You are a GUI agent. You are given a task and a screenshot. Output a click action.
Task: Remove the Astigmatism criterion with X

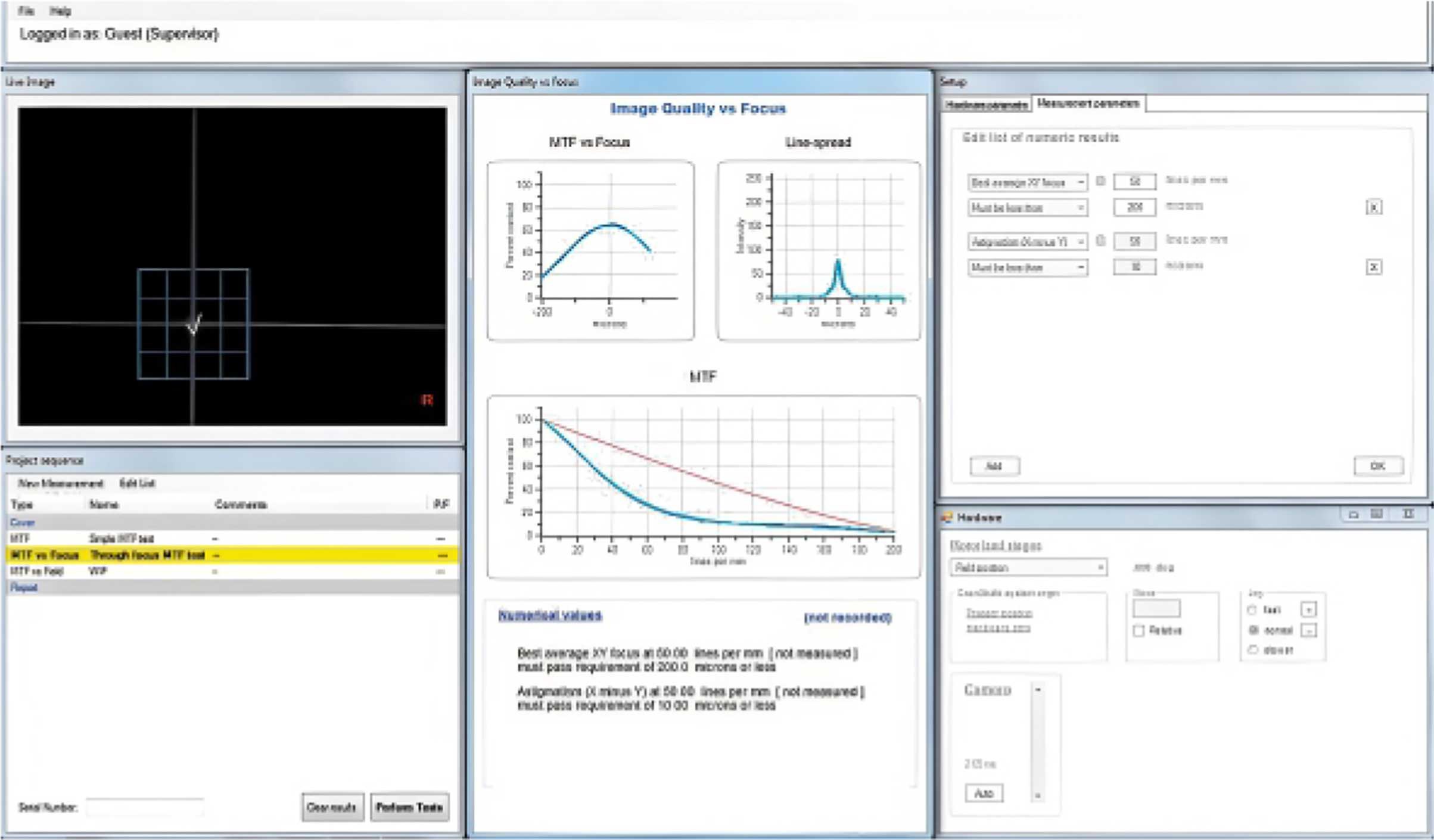1373,267
